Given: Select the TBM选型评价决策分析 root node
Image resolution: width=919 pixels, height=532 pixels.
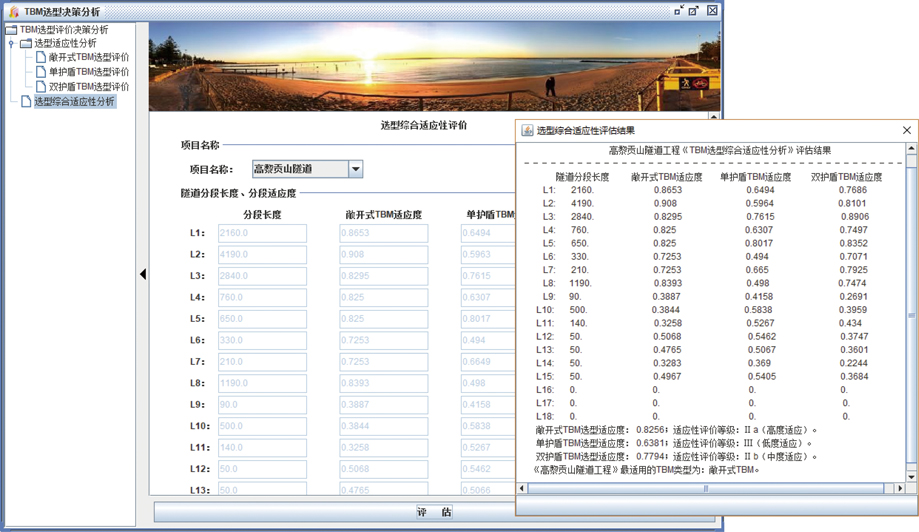Looking at the screenshot, I should click(64, 29).
